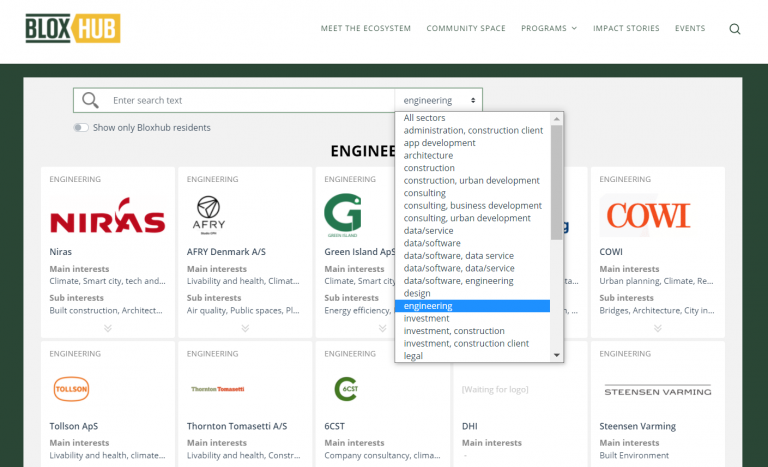
Task: Select the plain investment option
Action: click(x=472, y=319)
